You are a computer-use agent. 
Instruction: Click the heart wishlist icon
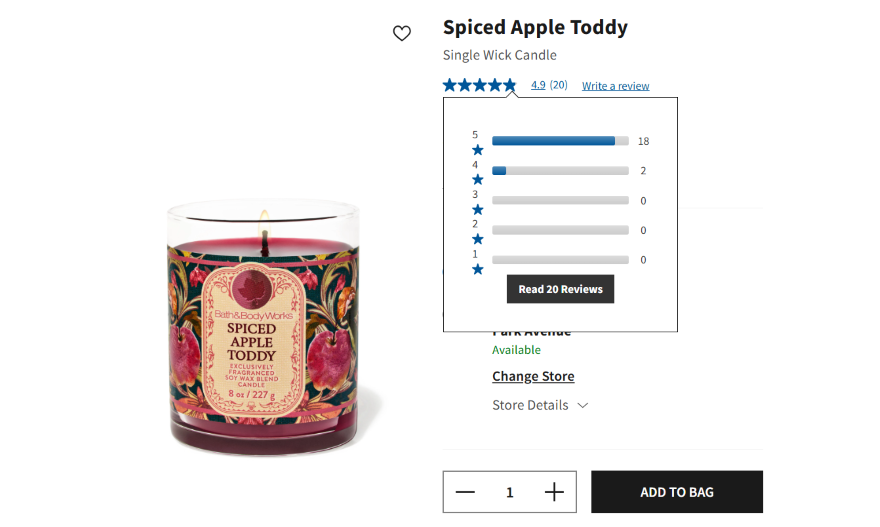pos(402,34)
